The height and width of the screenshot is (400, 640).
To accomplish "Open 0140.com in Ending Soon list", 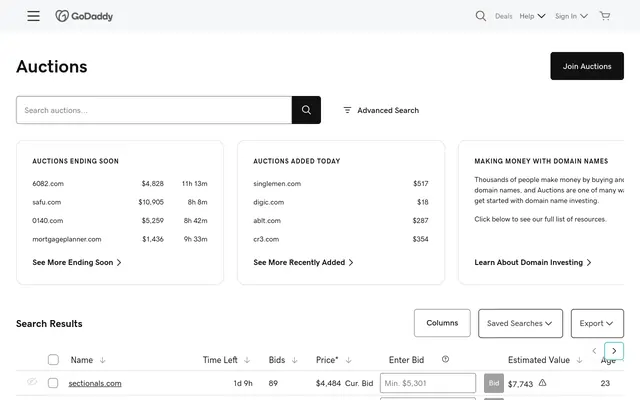I will 48,220.
